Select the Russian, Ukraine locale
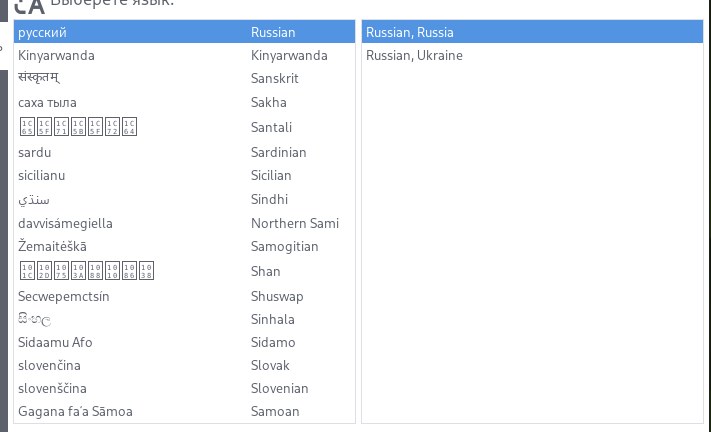 (x=532, y=55)
